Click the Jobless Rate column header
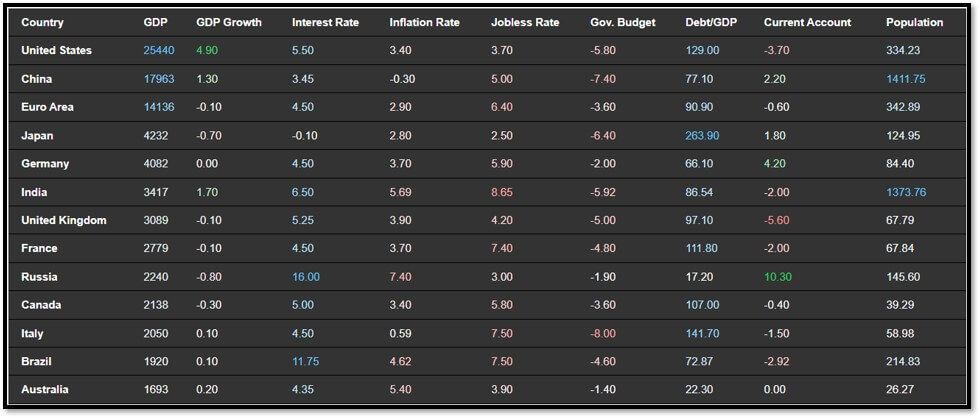Image resolution: width=980 pixels, height=418 pixels. click(525, 22)
